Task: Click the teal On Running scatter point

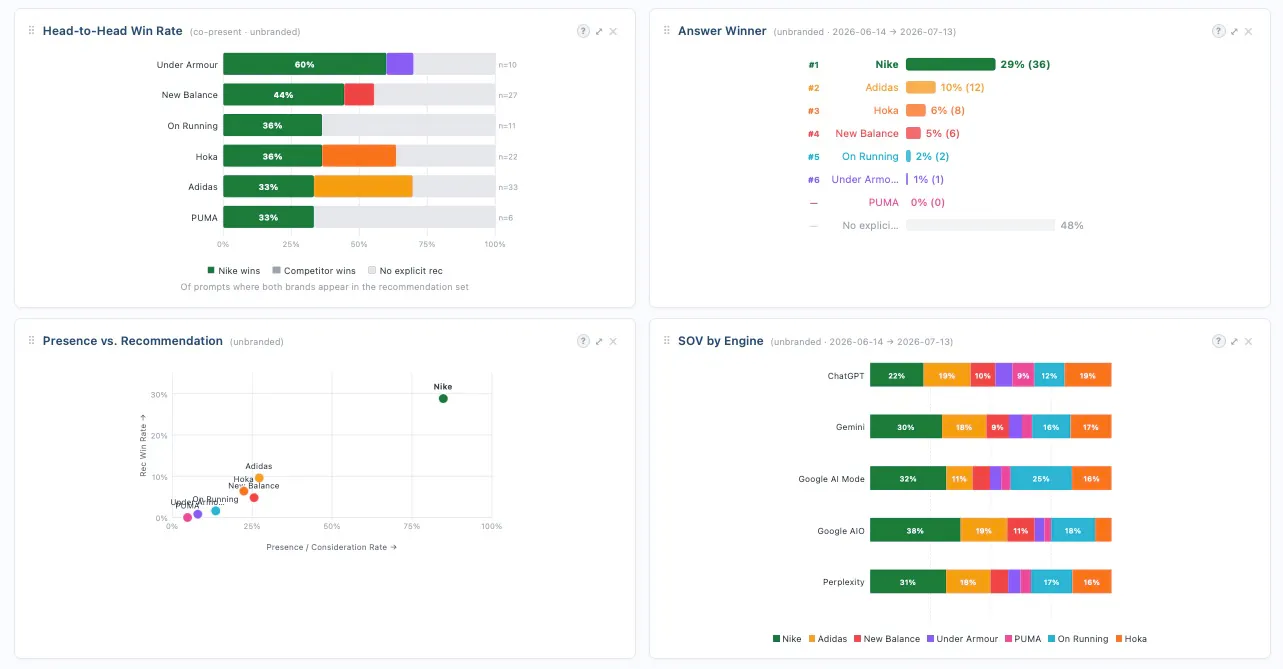Action: 215,511
